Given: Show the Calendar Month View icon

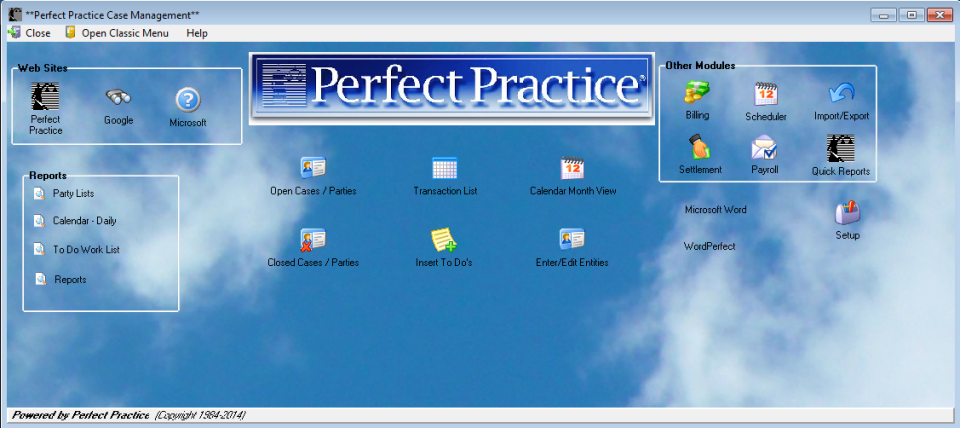Looking at the screenshot, I should point(572,168).
